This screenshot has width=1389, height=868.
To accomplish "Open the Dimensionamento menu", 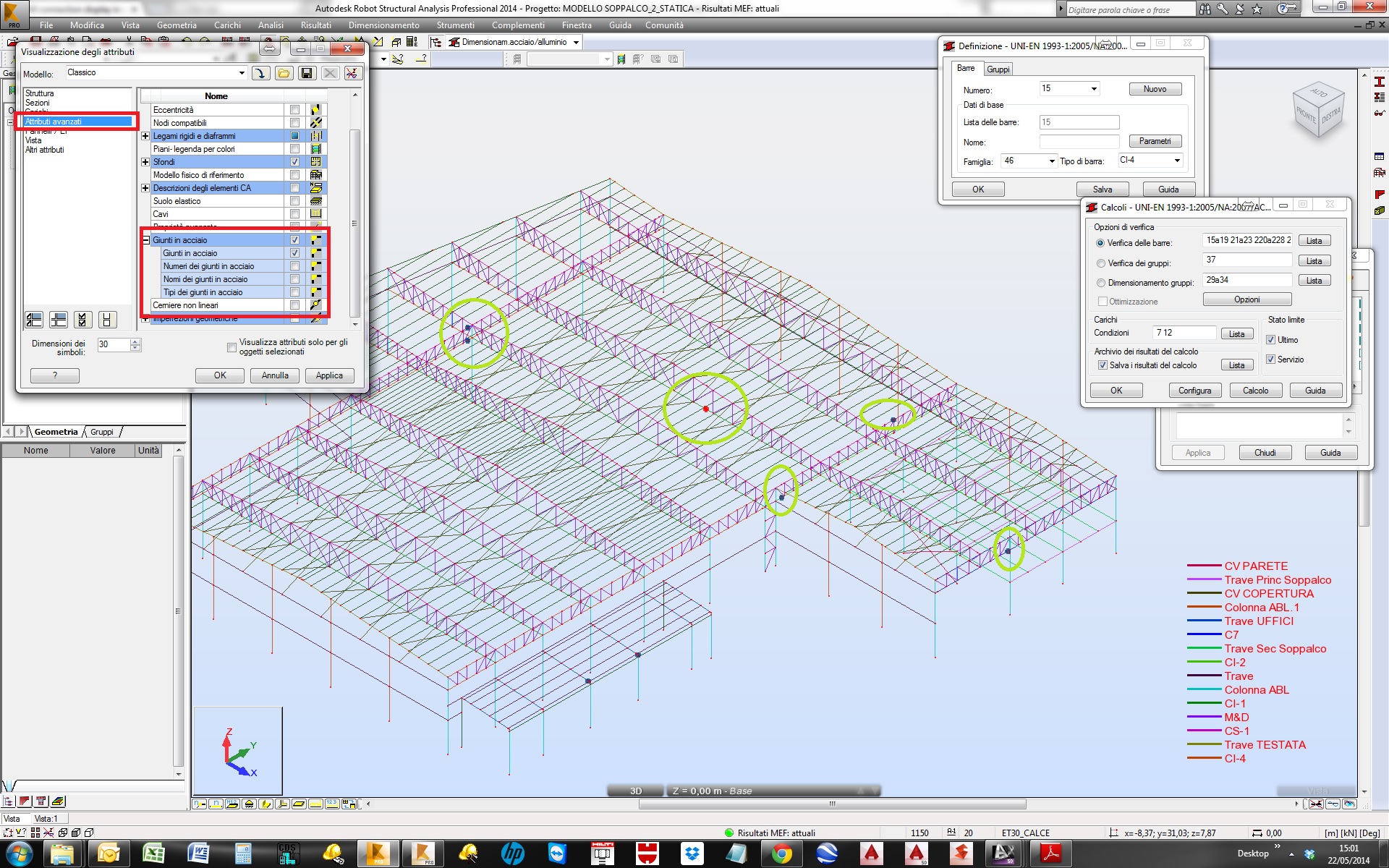I will point(383,25).
